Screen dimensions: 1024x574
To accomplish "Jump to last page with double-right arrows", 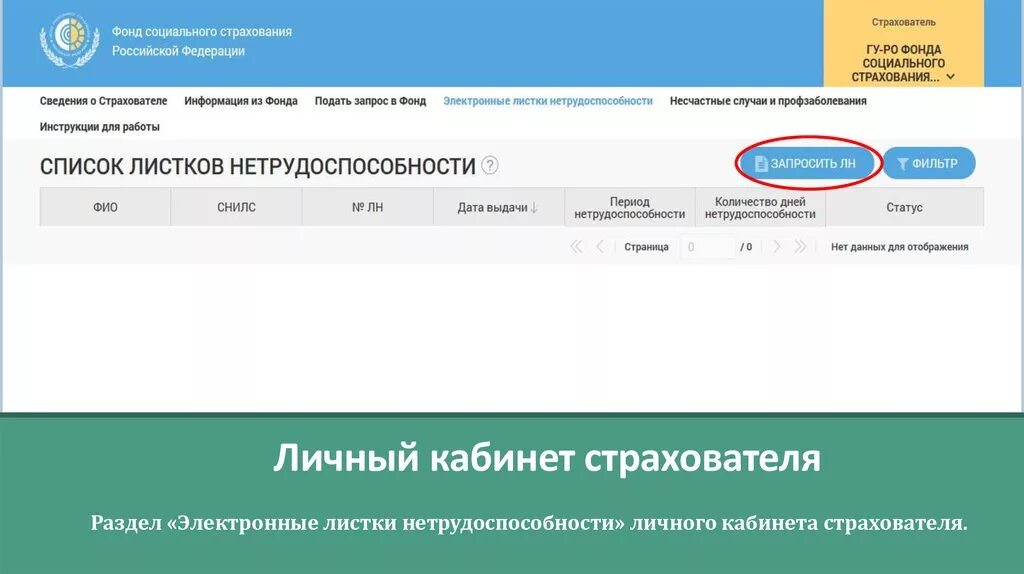I will (x=800, y=247).
